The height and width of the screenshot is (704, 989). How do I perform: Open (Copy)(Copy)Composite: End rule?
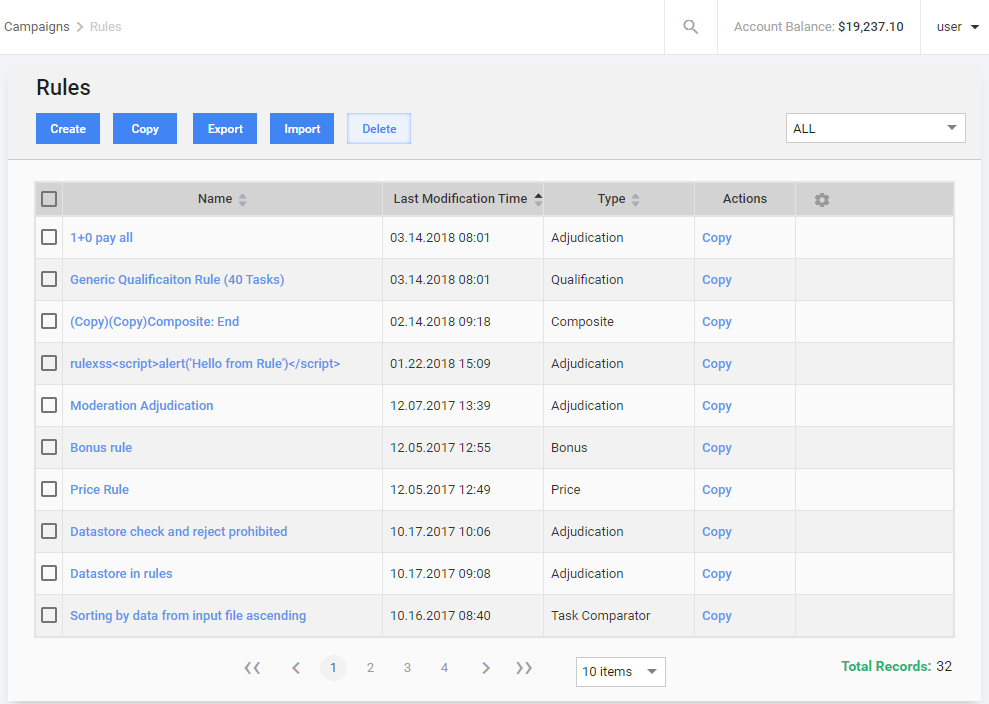(x=155, y=322)
